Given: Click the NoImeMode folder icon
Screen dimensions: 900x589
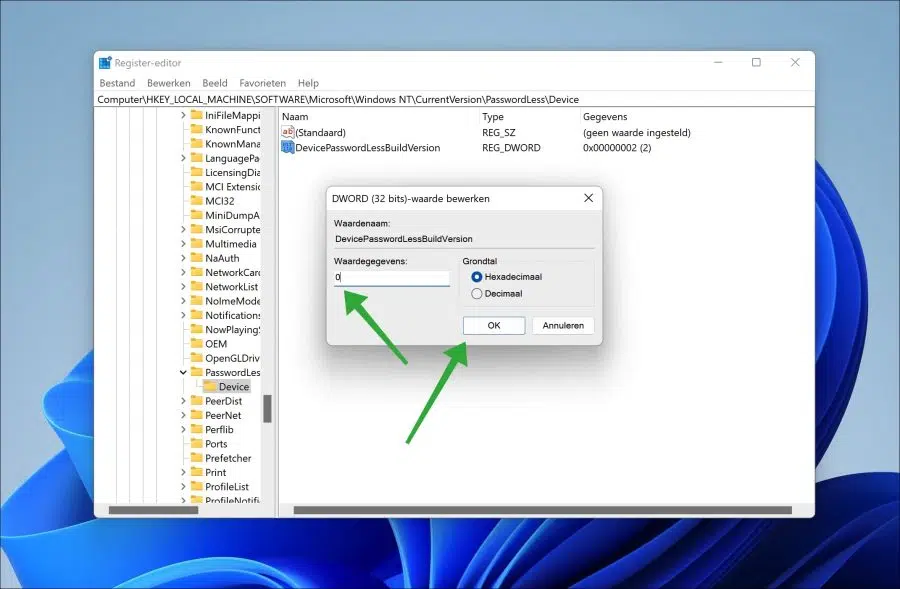Looking at the screenshot, I should (197, 301).
